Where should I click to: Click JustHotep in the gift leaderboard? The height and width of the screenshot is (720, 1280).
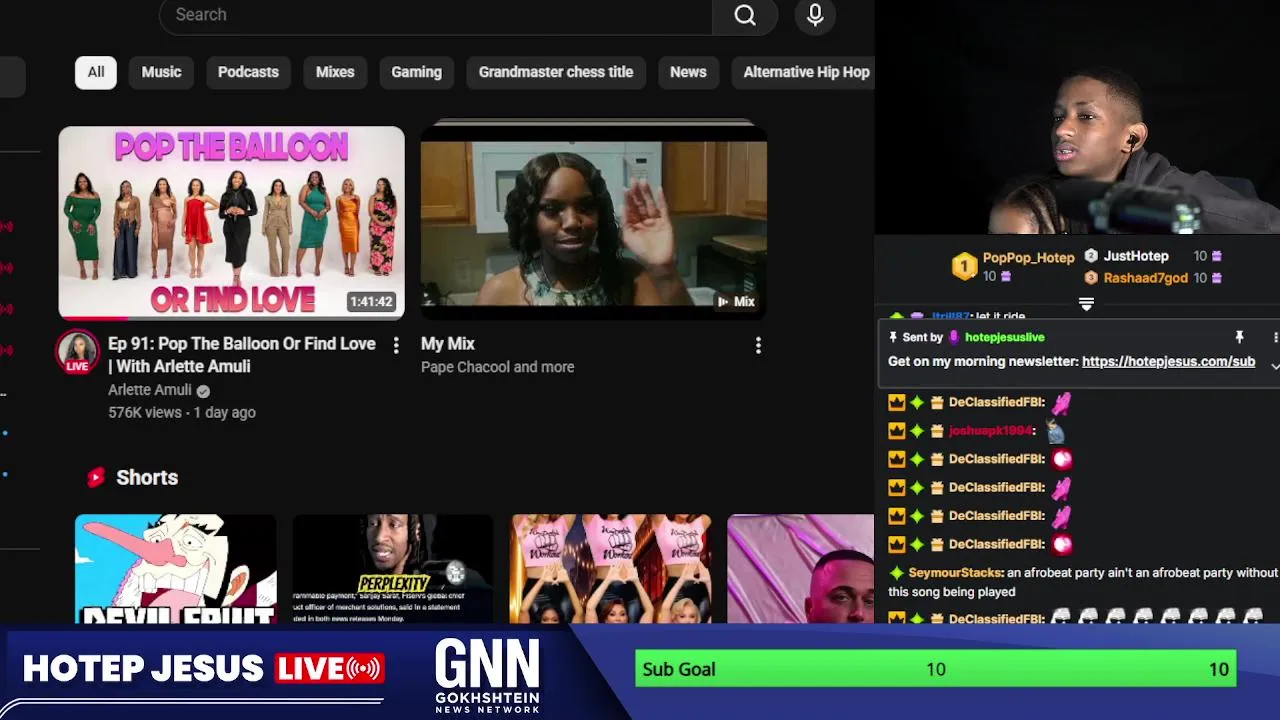pyautogui.click(x=1136, y=256)
